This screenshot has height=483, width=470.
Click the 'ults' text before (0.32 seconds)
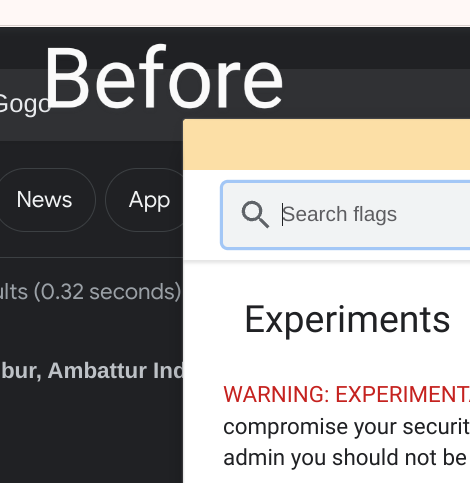(14, 292)
